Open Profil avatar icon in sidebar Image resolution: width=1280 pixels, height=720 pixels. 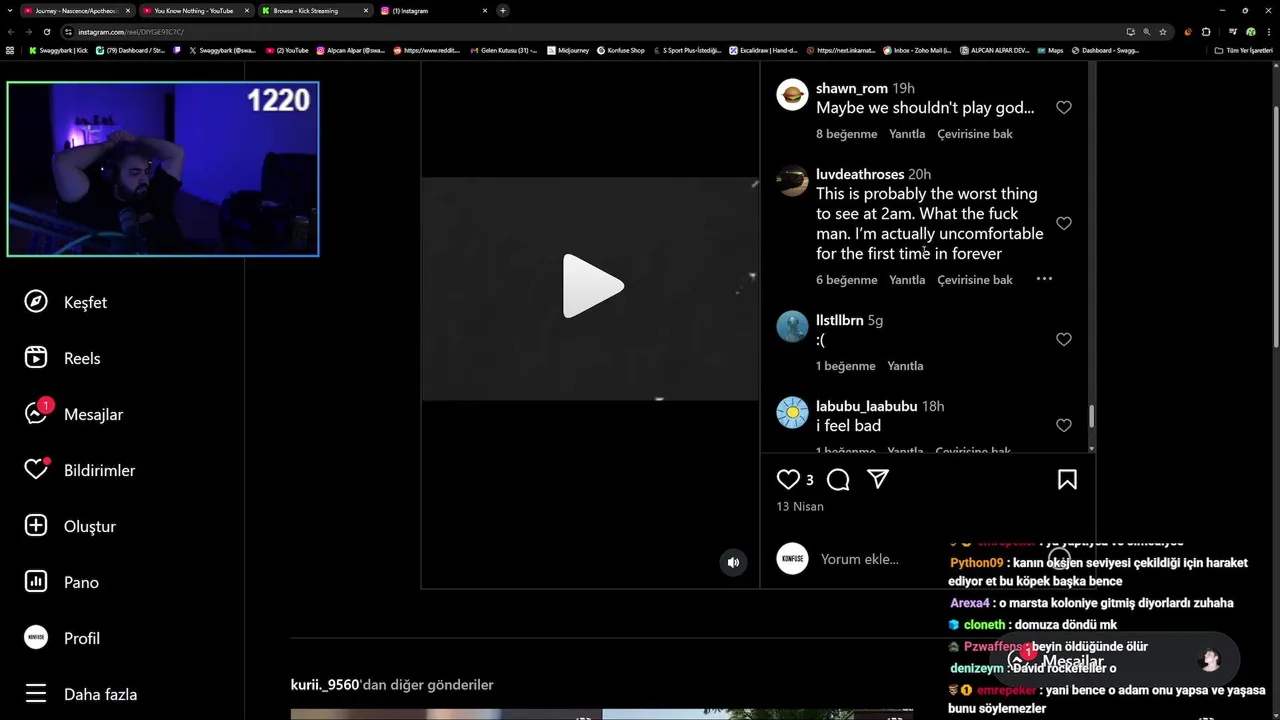36,638
